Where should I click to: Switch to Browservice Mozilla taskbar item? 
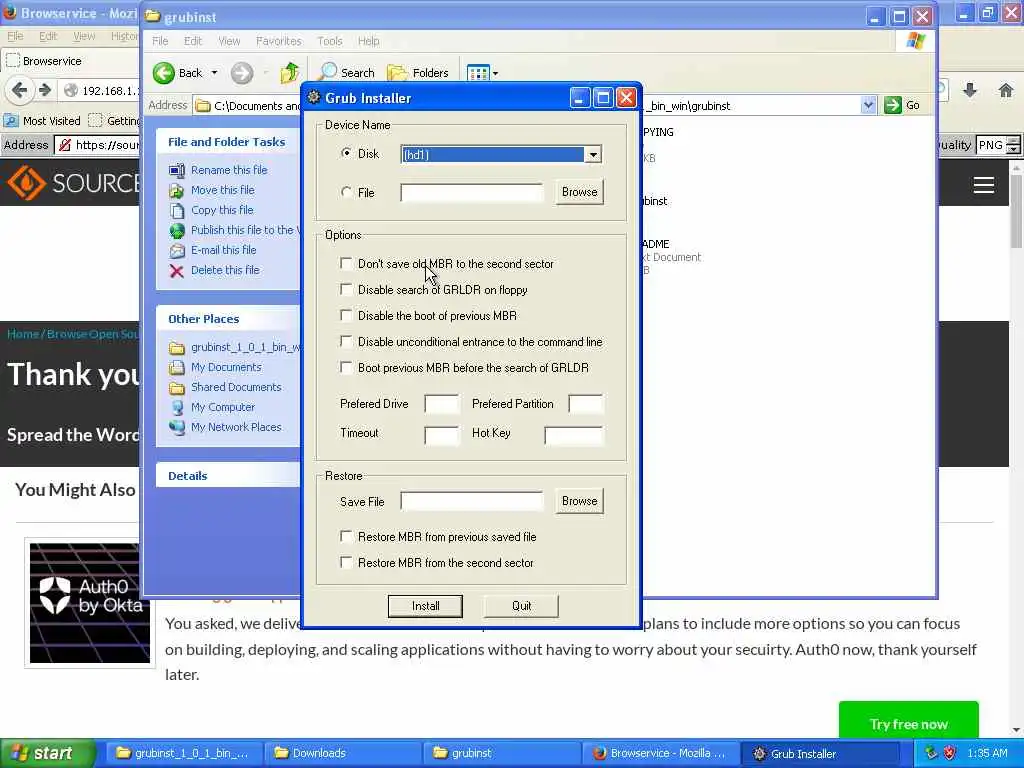[x=660, y=753]
